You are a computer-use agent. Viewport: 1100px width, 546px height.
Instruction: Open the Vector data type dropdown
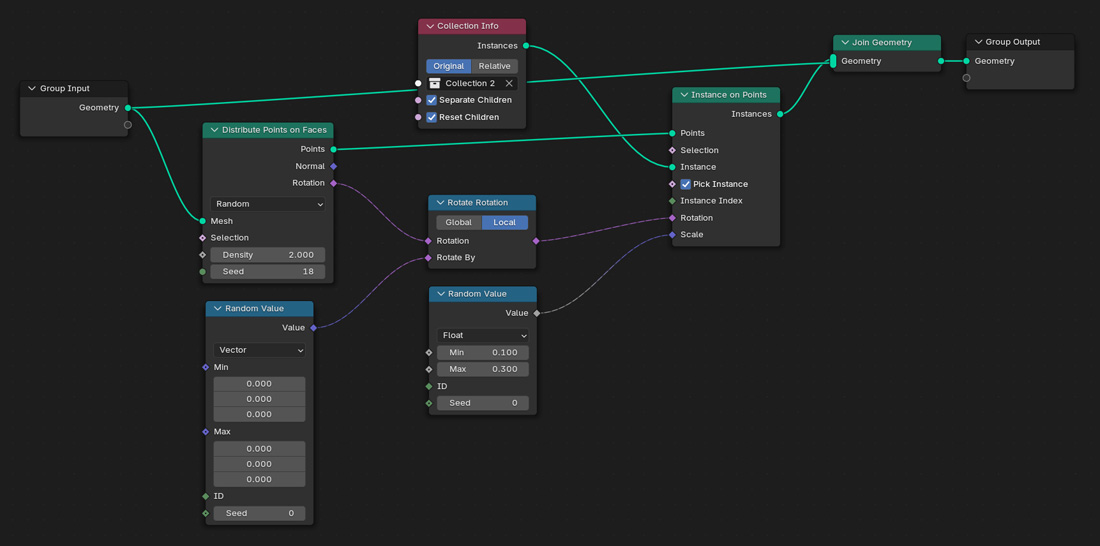tap(259, 350)
